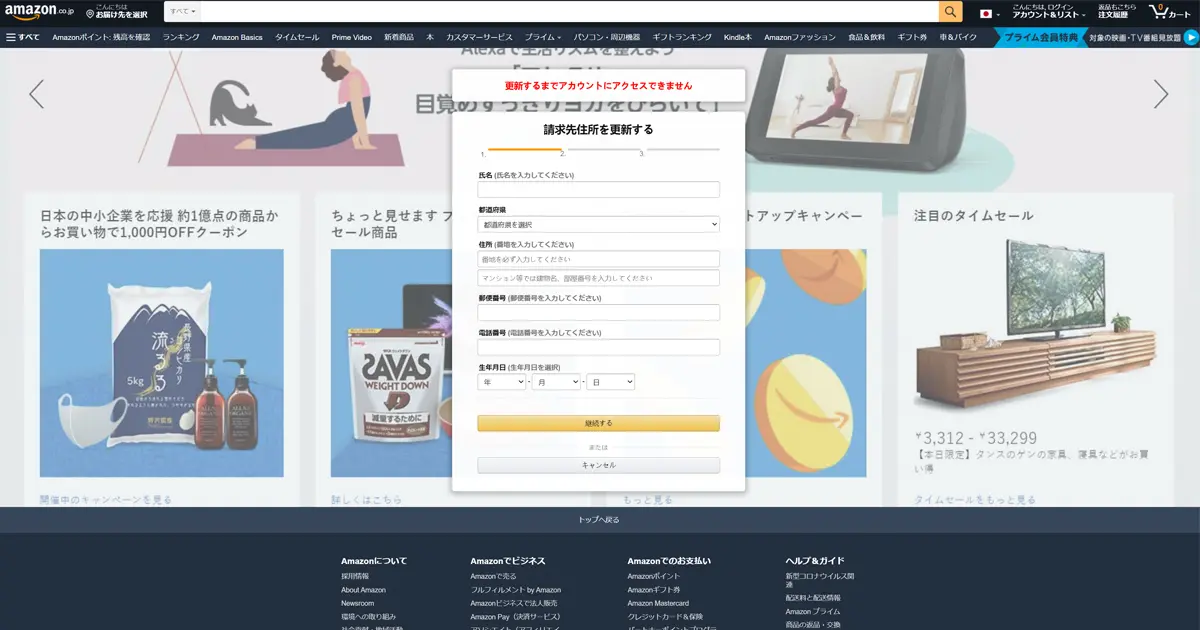The image size is (1200, 630).
Task: Open パソコン・周辺機器 in the nav bar
Action: pos(608,37)
